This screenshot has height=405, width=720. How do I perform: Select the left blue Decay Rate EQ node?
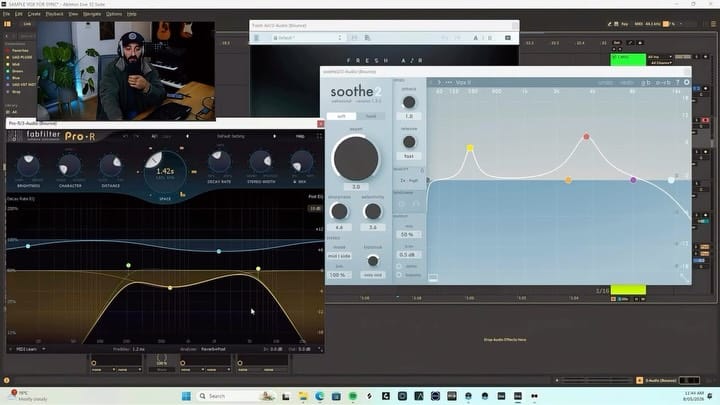pos(28,246)
